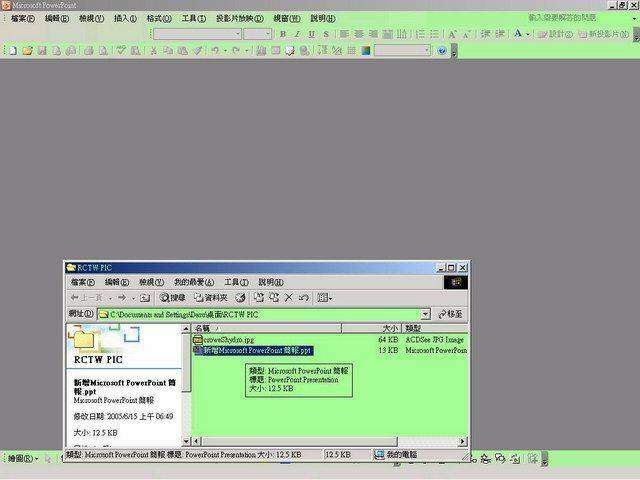Toggle numbered list formatting
The image size is (640, 480).
click(x=420, y=34)
